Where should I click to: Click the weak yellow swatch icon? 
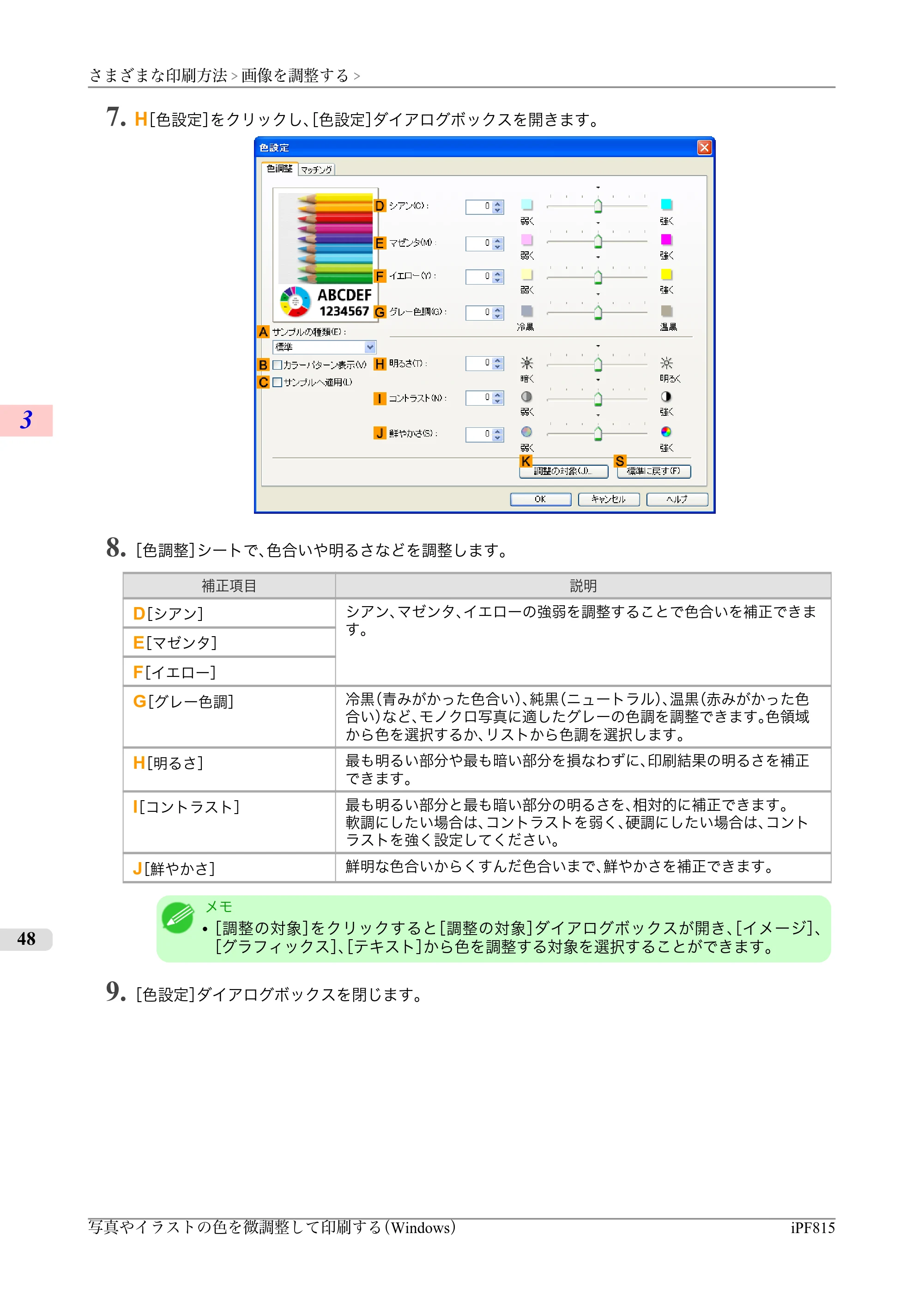click(527, 275)
